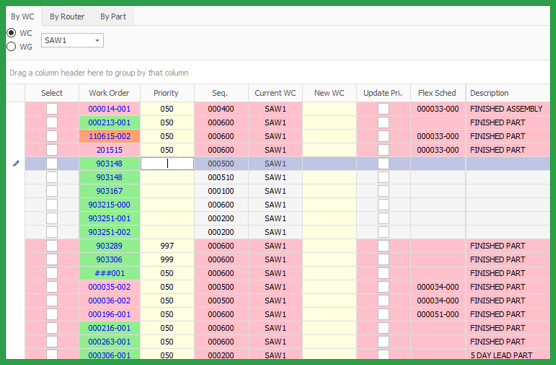Screen dimensions: 556x365
Task: Click the Priority cell for work order 903167
Action: pyautogui.click(x=167, y=191)
